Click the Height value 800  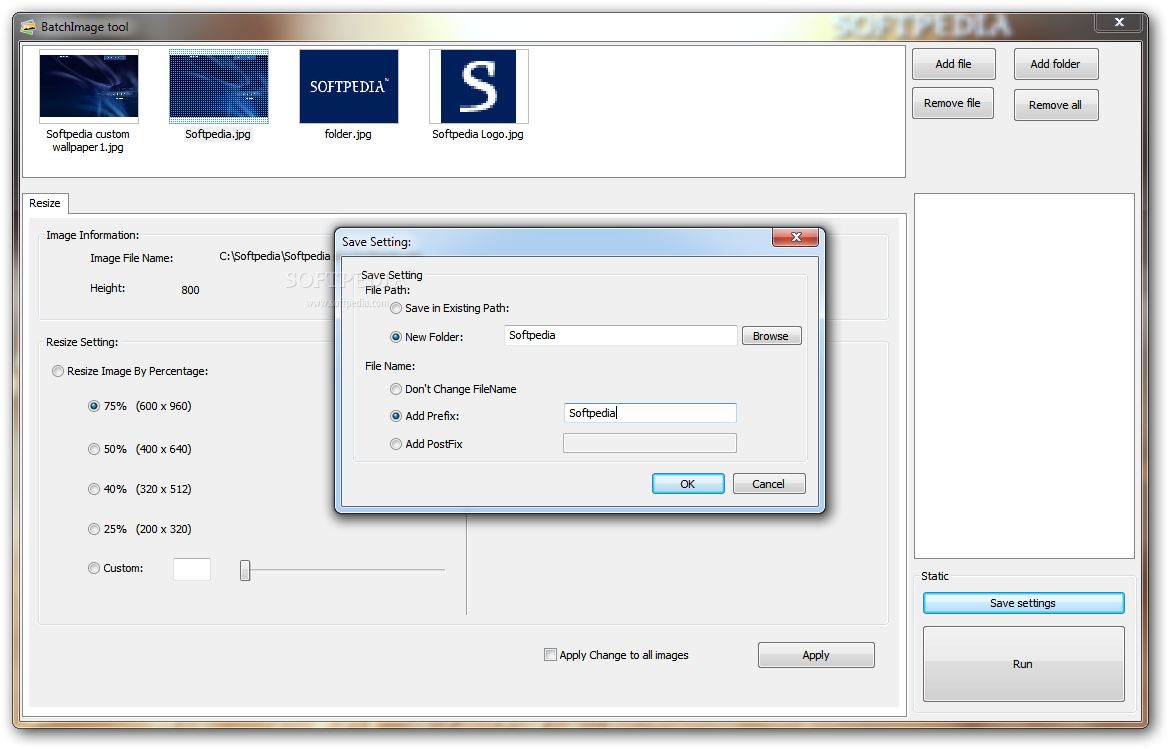click(190, 290)
